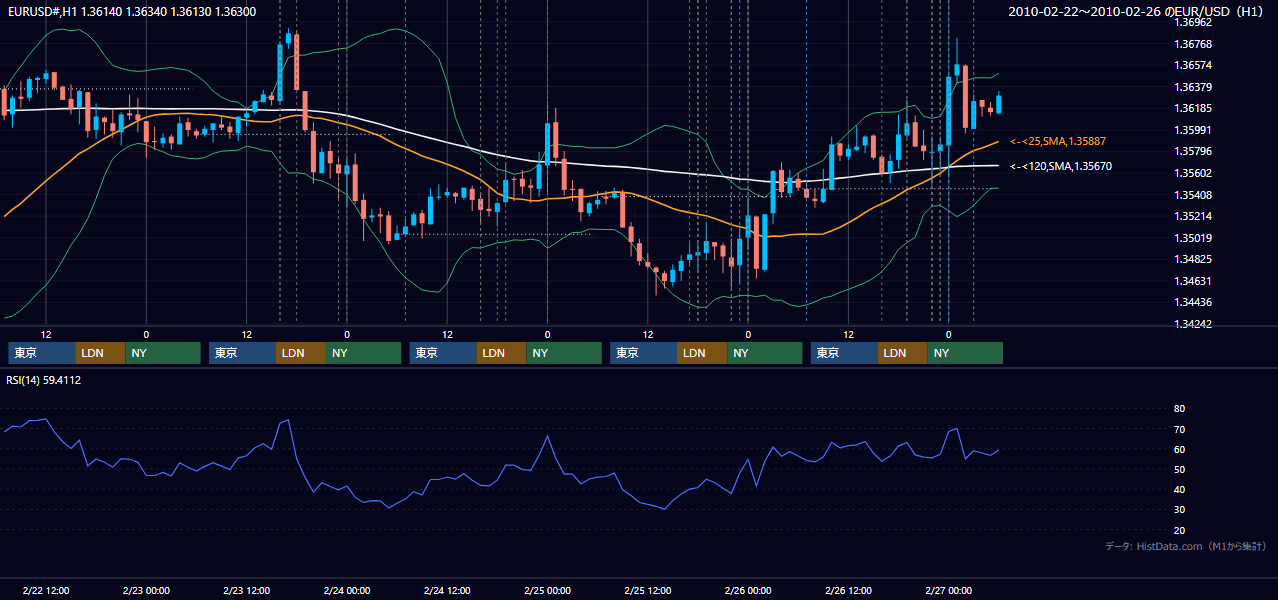The image size is (1278, 600).
Task: Click price axis label 1.35408
Action: 1192,195
